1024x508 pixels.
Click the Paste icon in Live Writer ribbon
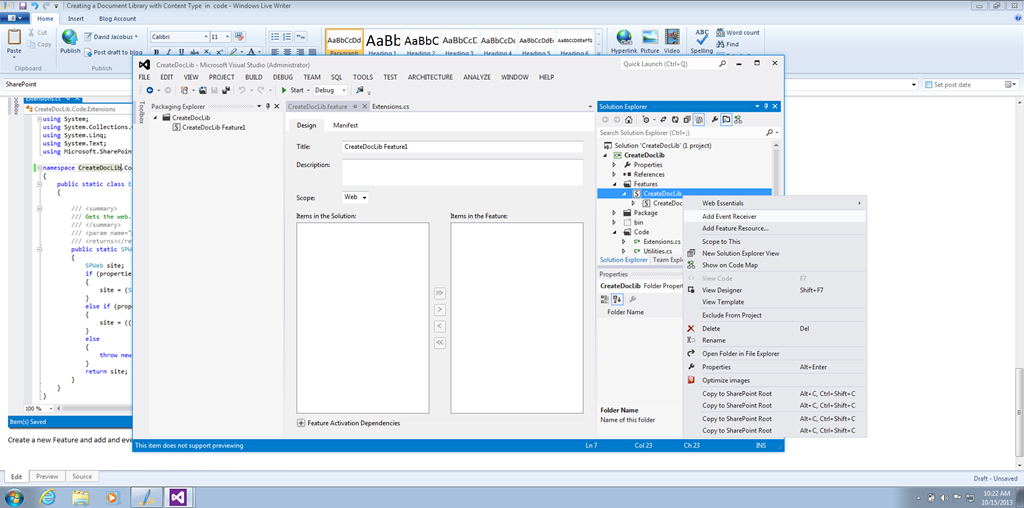(14, 37)
